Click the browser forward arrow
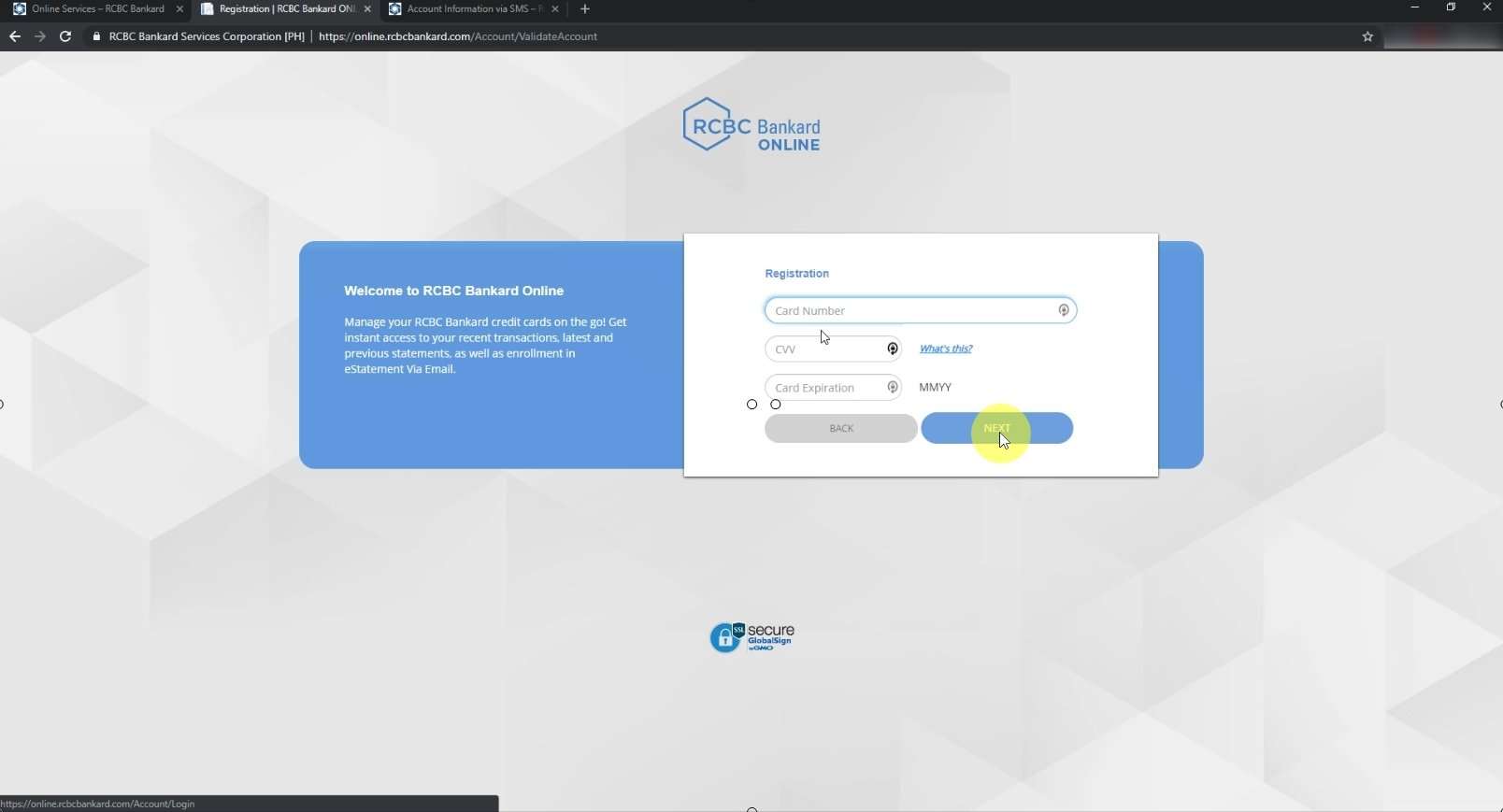1503x812 pixels. pyautogui.click(x=39, y=36)
